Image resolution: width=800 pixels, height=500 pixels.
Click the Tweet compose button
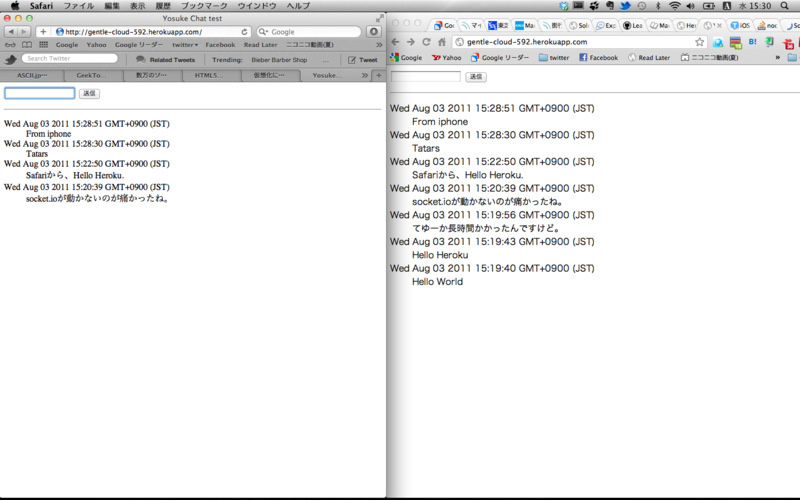click(x=363, y=60)
